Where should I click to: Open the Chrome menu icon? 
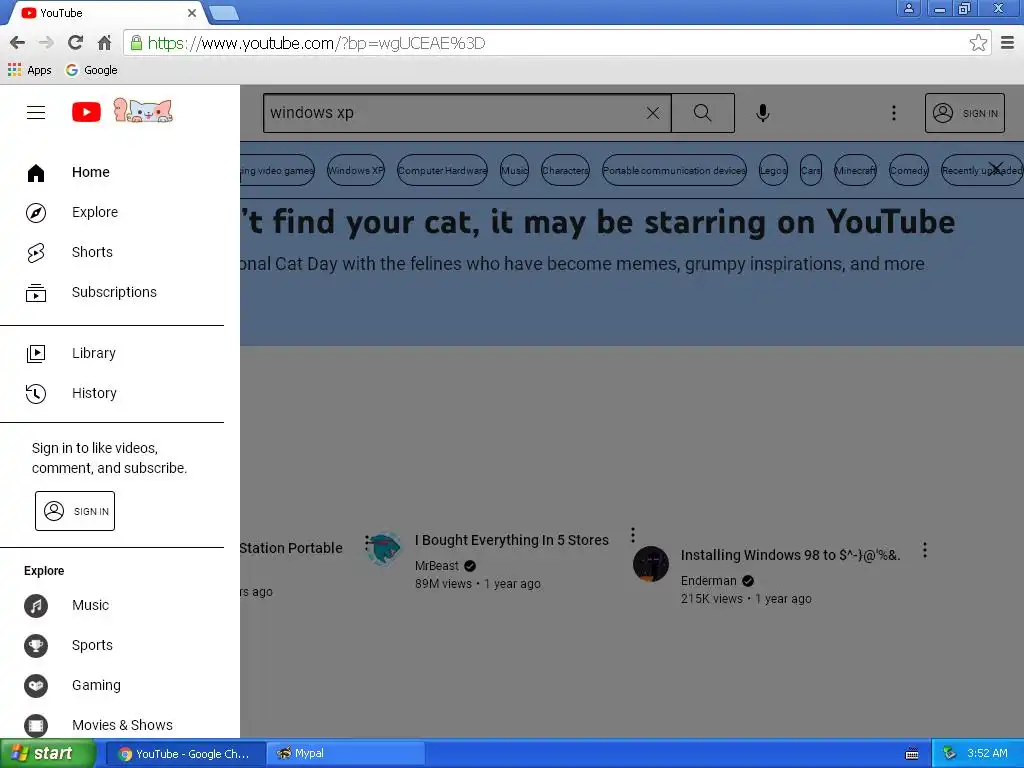point(1008,43)
